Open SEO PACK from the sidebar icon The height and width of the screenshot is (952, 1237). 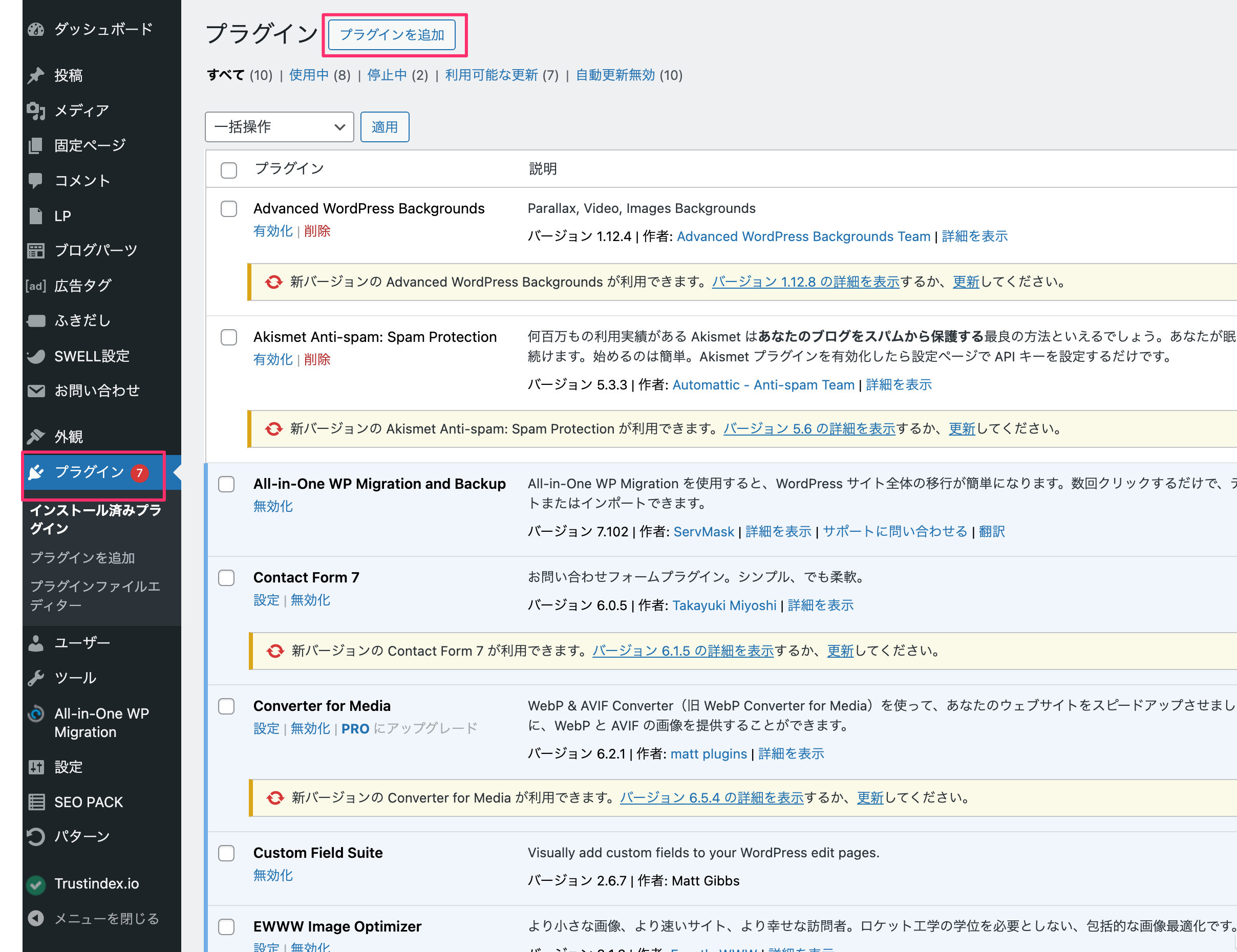pos(36,802)
